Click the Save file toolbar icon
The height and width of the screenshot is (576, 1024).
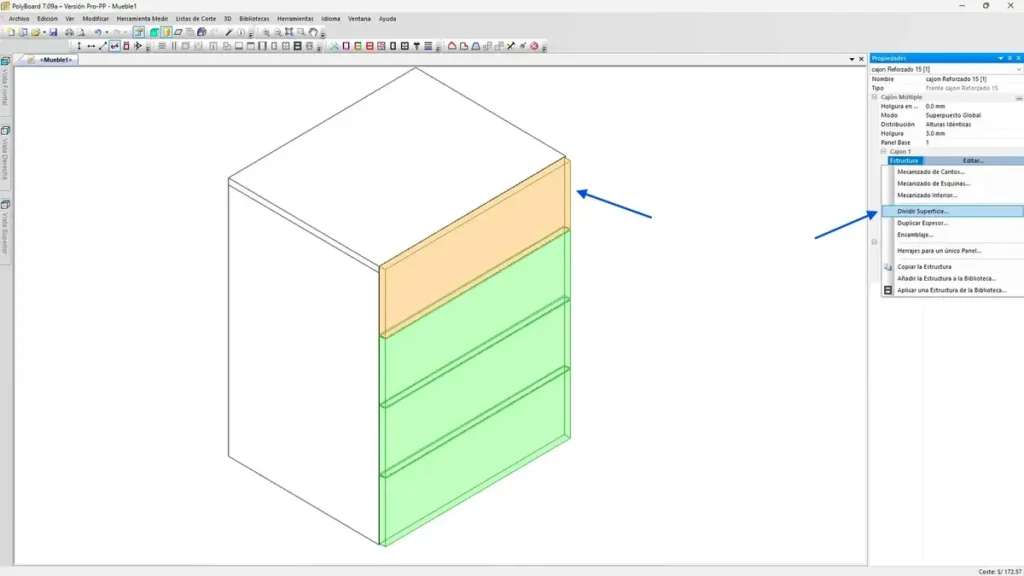53,32
